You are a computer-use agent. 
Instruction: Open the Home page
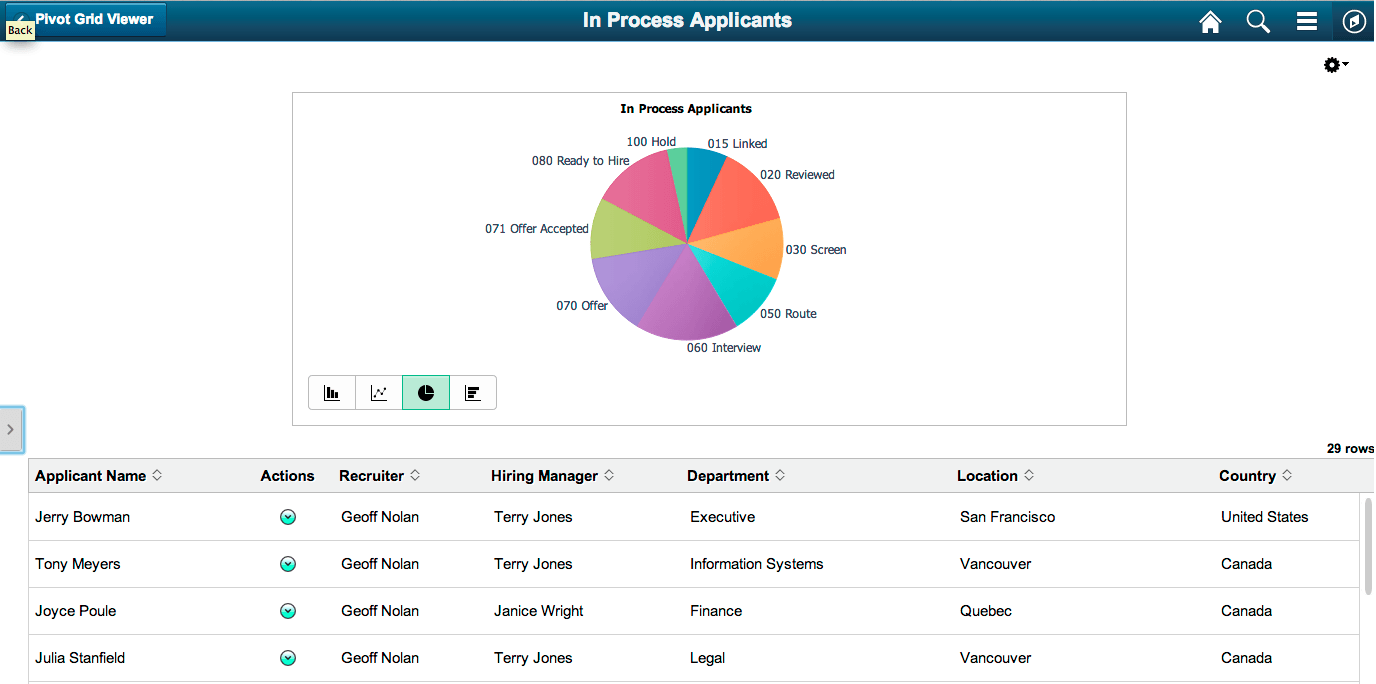coord(1210,20)
